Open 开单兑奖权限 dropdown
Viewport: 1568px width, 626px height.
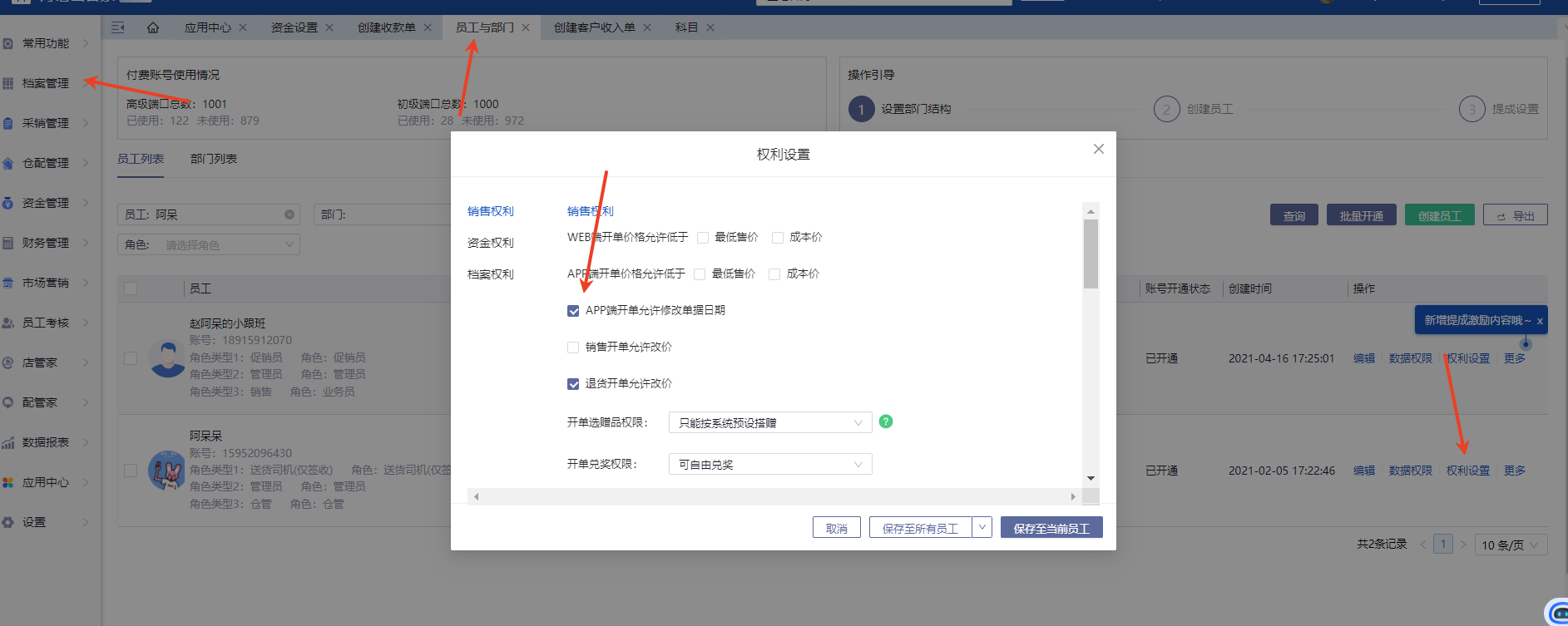[x=769, y=464]
